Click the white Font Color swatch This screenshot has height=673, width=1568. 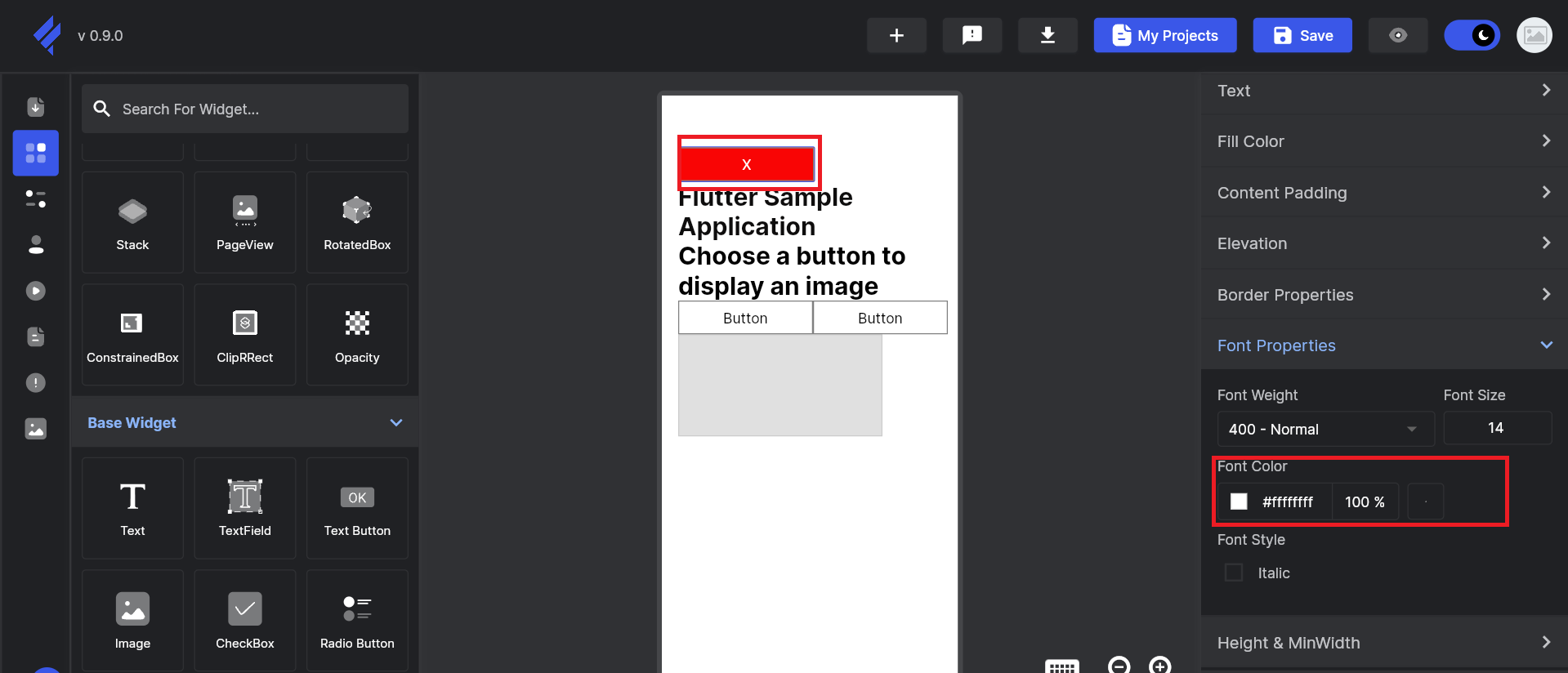tap(1239, 501)
